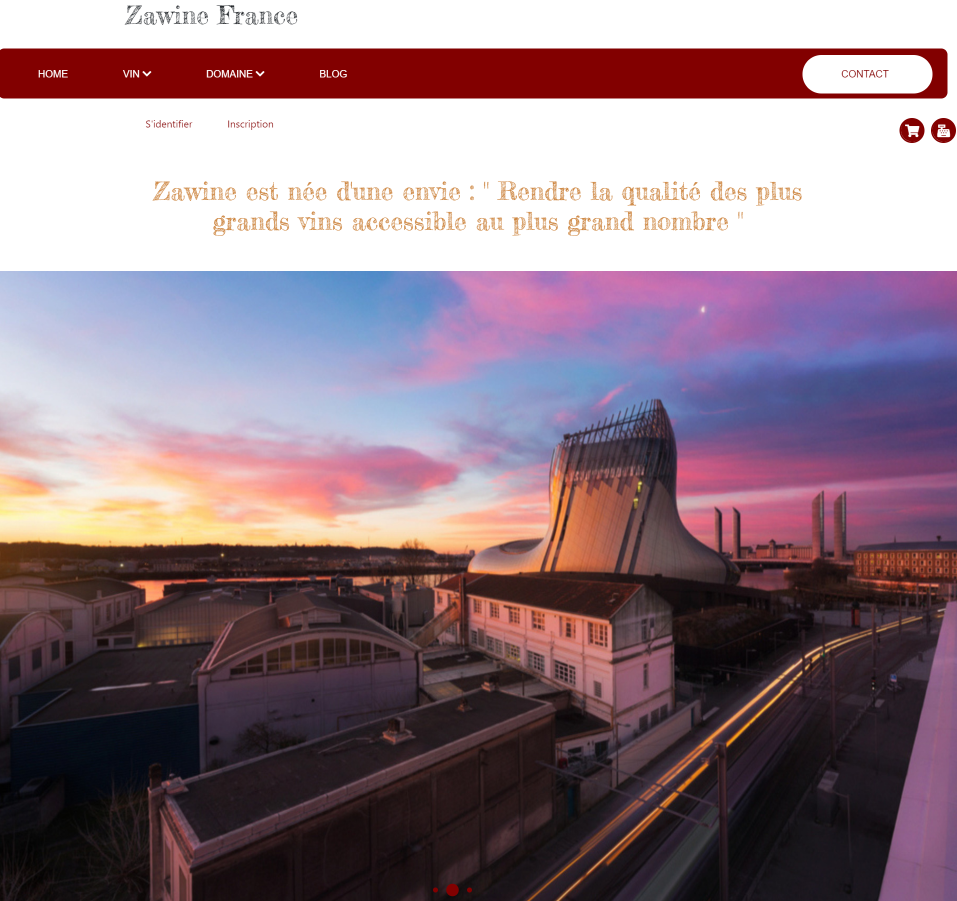Click the white CONTACT button

tap(867, 74)
